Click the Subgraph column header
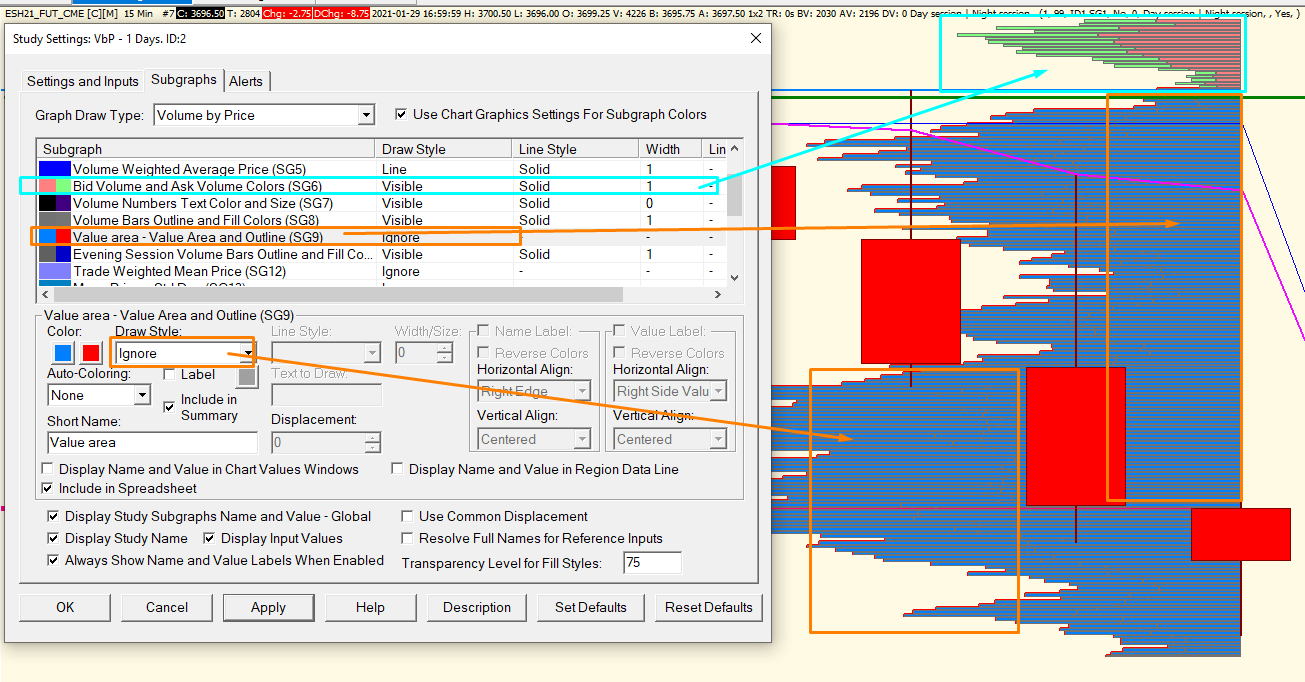This screenshot has width=1305, height=682. (206, 149)
